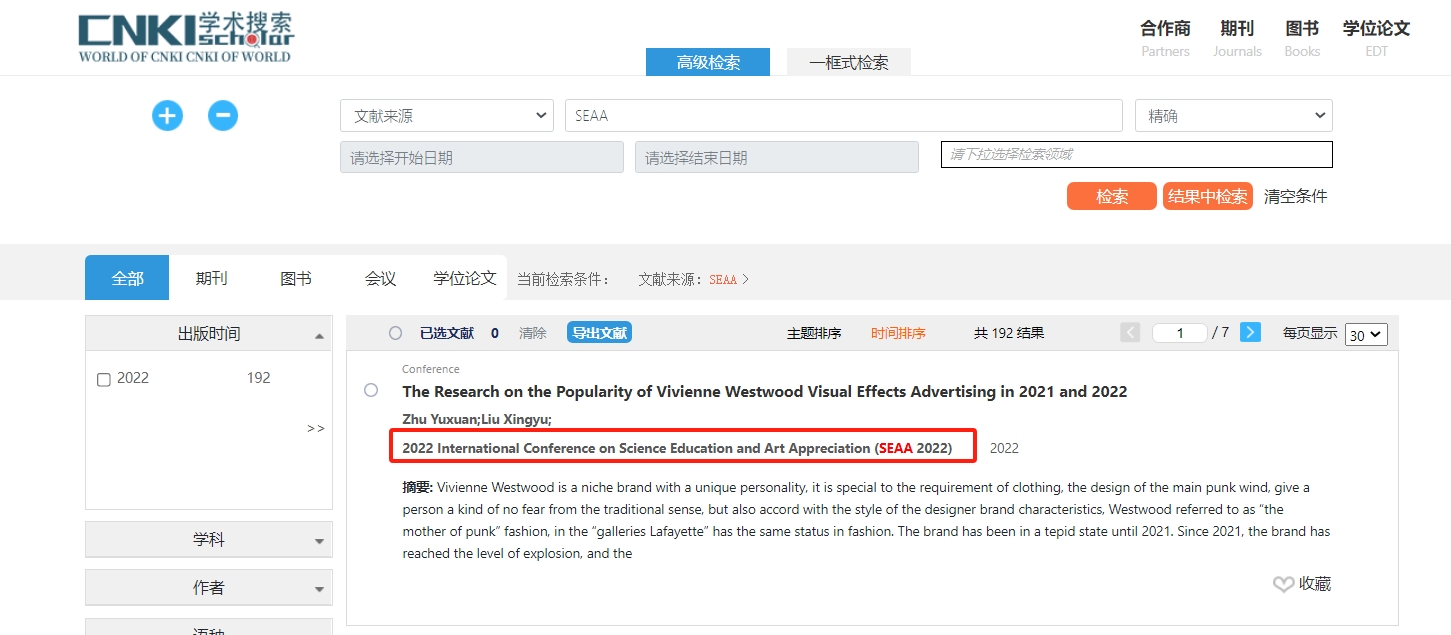This screenshot has width=1451, height=635.
Task: Open 期刊 Journals in top navigation
Action: tap(1237, 38)
